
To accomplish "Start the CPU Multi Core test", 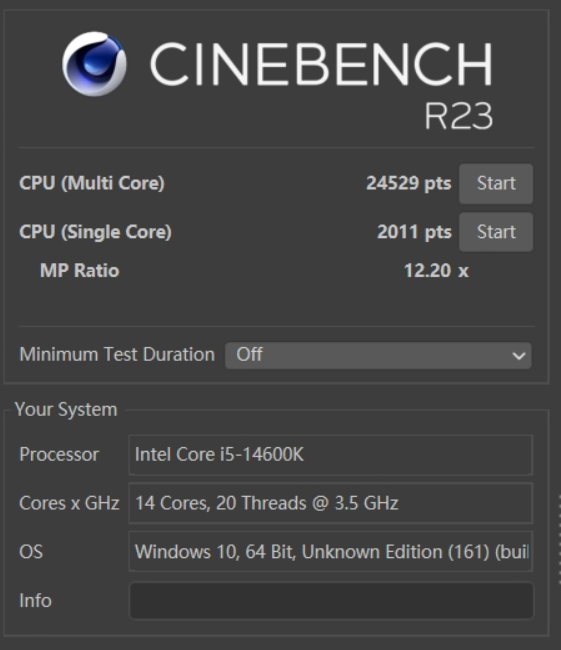I will pos(496,183).
